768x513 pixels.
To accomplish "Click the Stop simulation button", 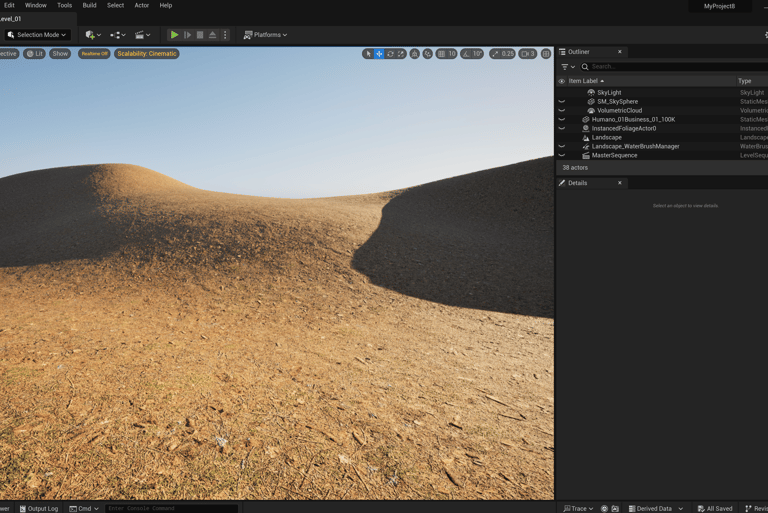I will 200,35.
